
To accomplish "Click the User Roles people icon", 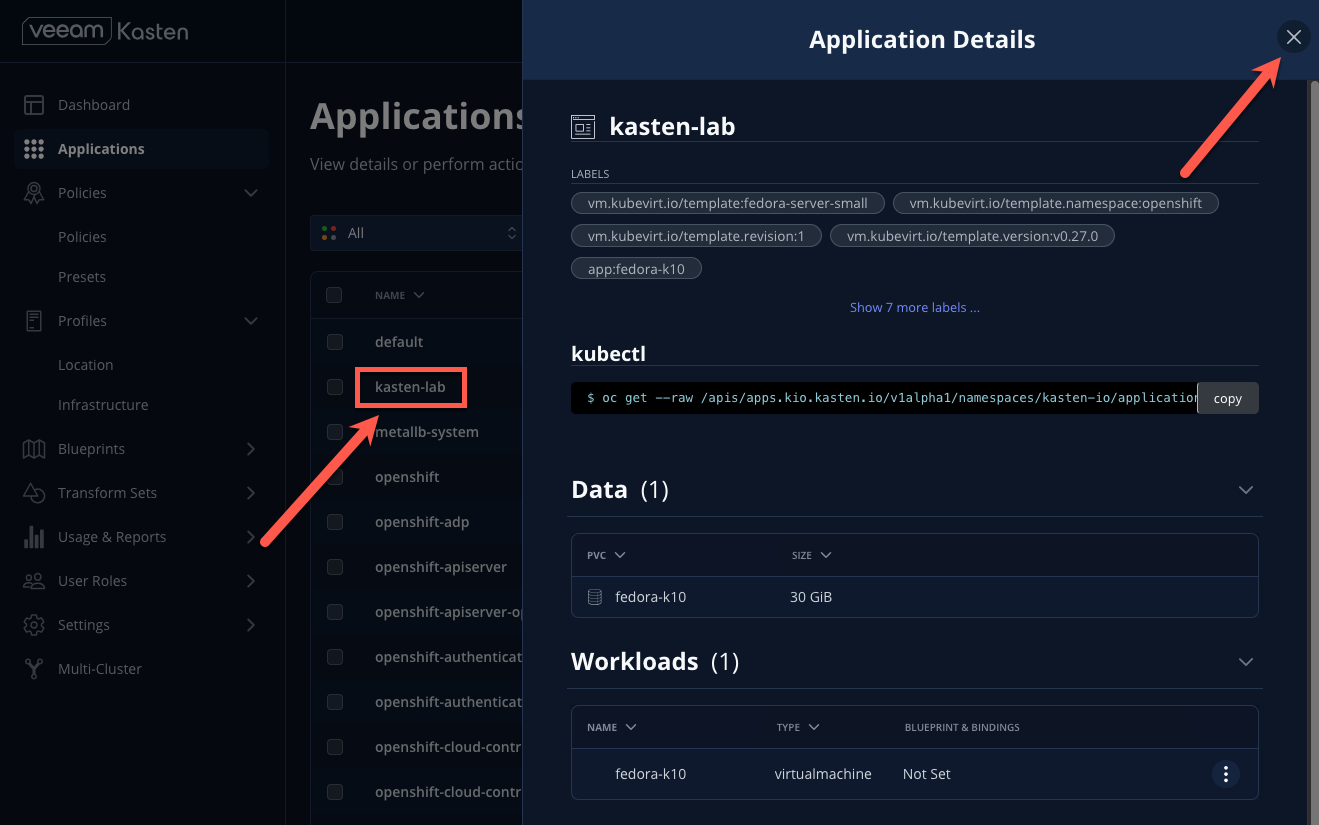I will coord(34,581).
